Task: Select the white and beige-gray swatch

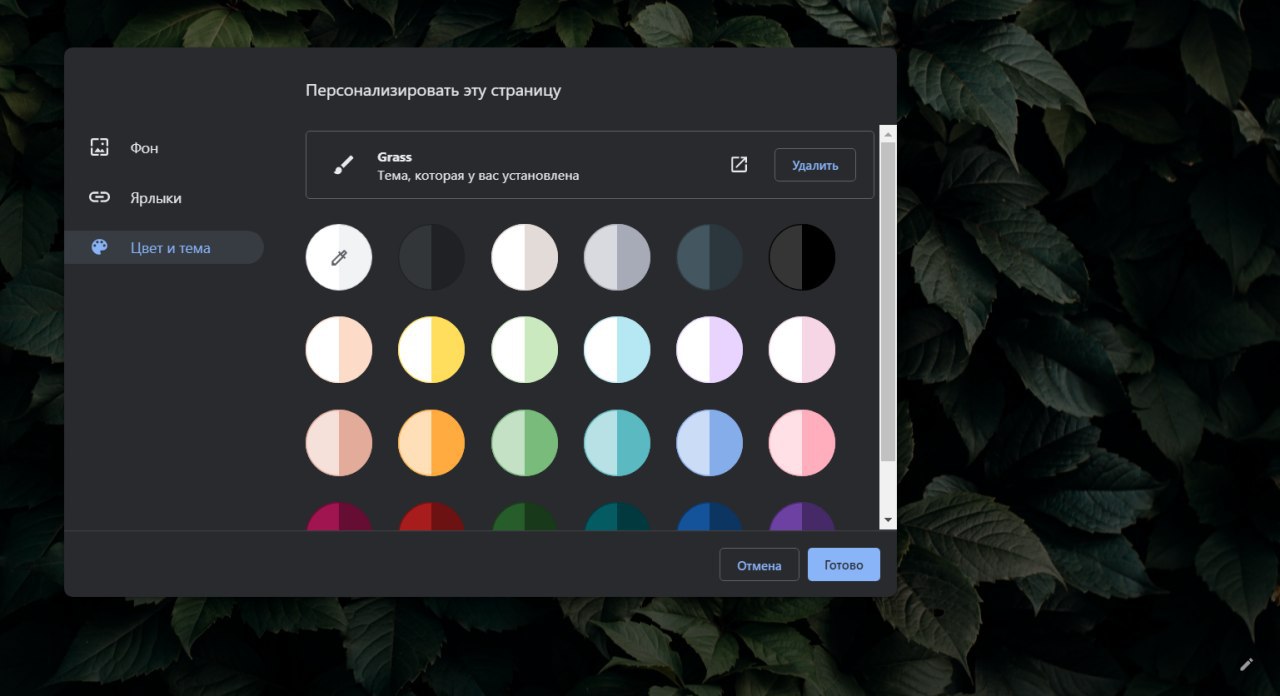Action: click(524, 258)
